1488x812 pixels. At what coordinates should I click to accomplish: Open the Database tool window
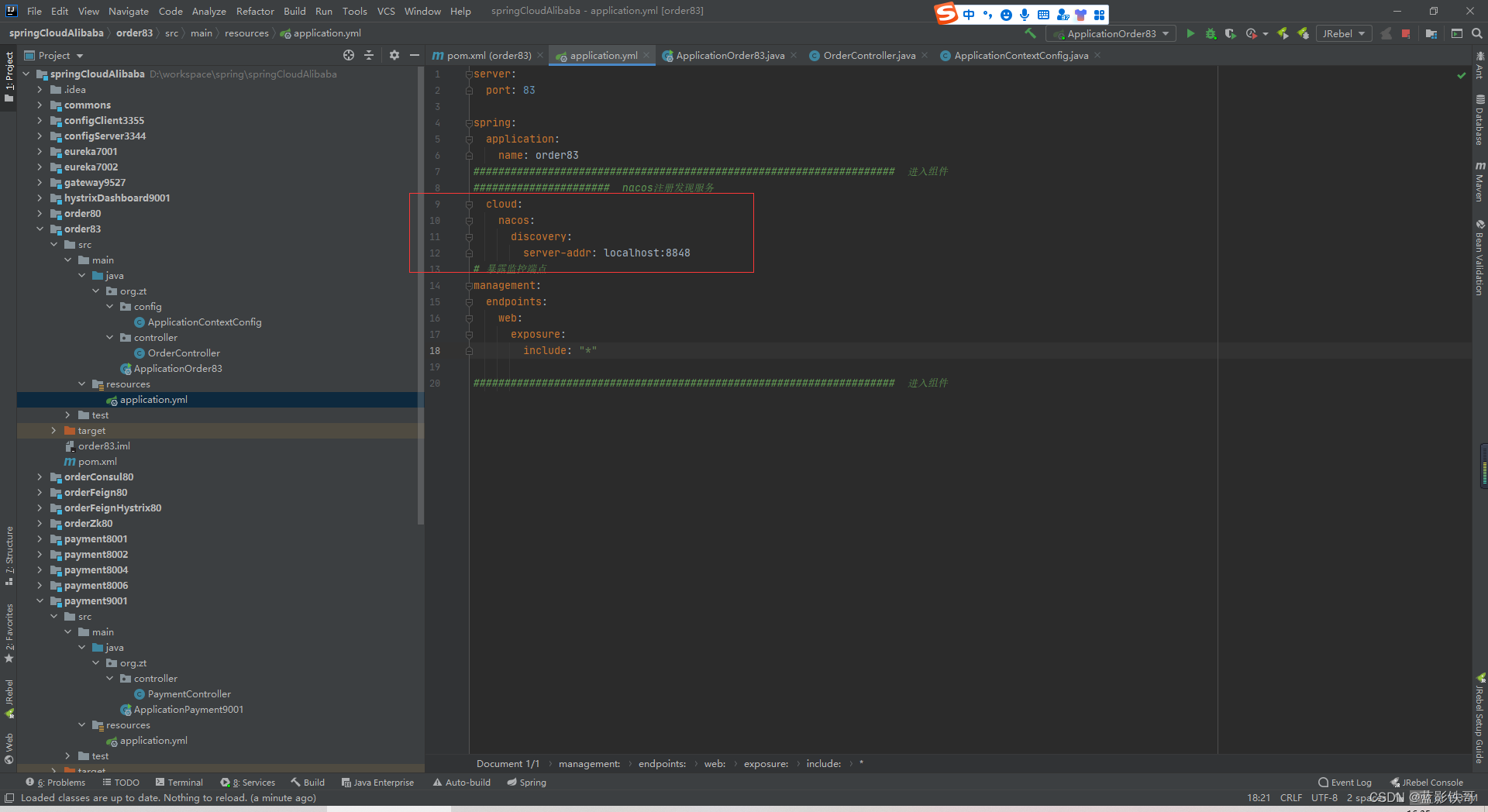(1479, 120)
